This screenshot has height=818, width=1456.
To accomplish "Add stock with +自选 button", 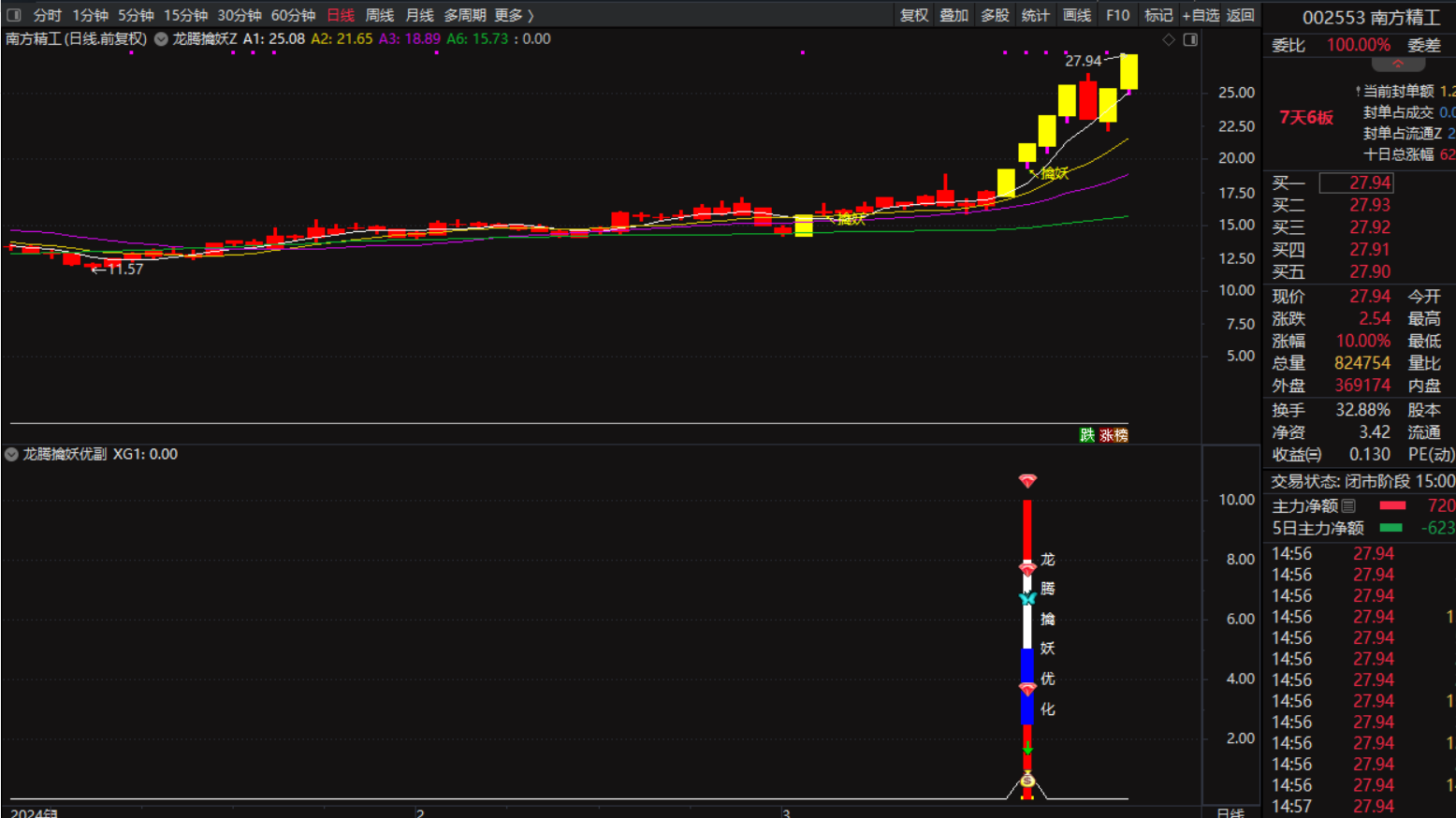I will pos(1201,15).
